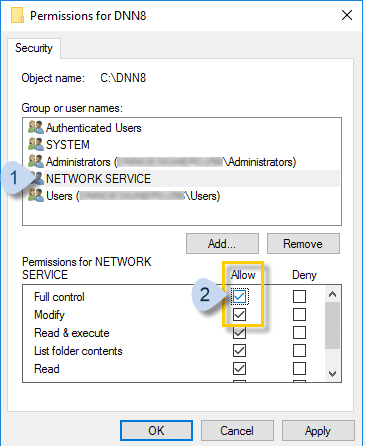Click the Remove button
366x446 pixels.
click(303, 244)
